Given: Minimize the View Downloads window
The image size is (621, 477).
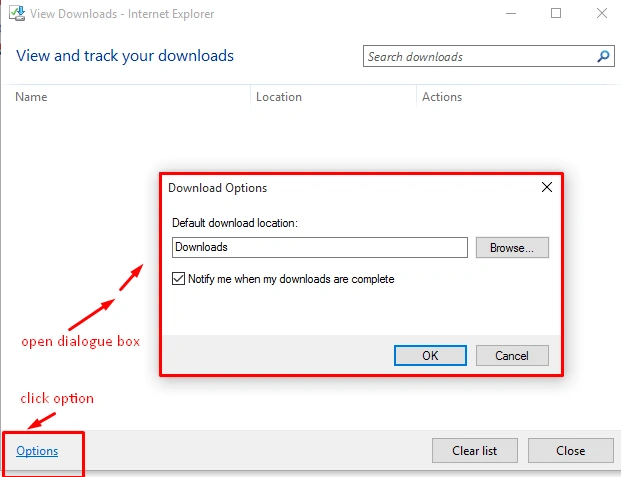Looking at the screenshot, I should 511,13.
